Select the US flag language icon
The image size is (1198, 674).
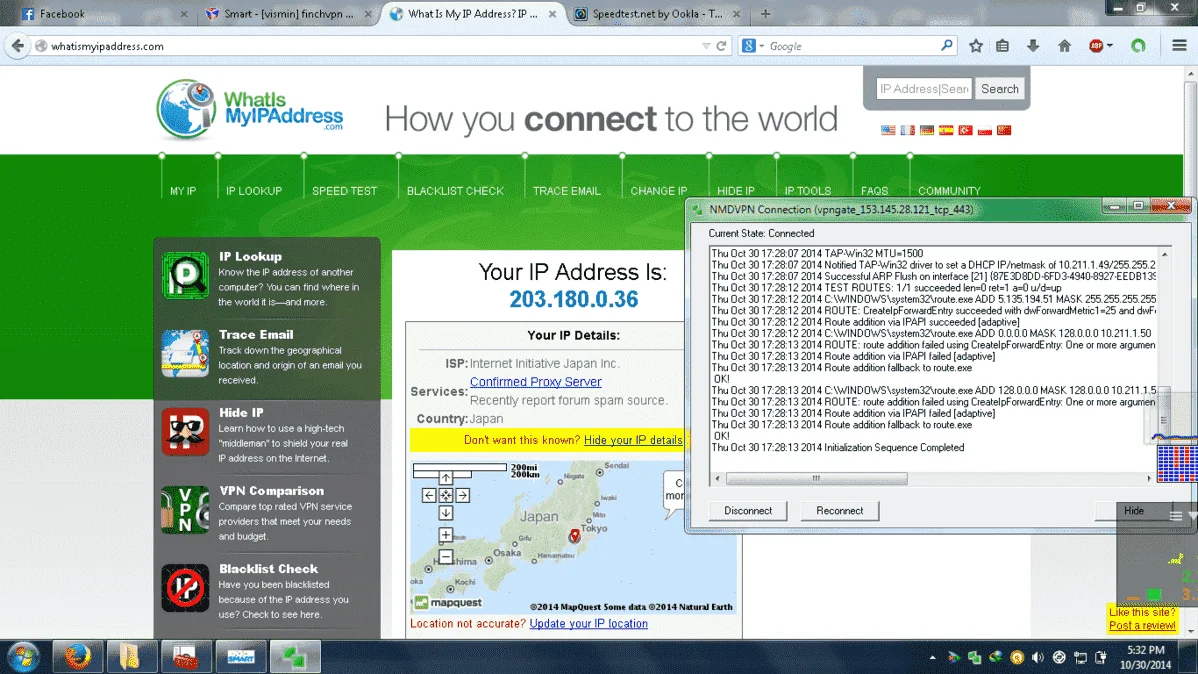pyautogui.click(x=888, y=130)
